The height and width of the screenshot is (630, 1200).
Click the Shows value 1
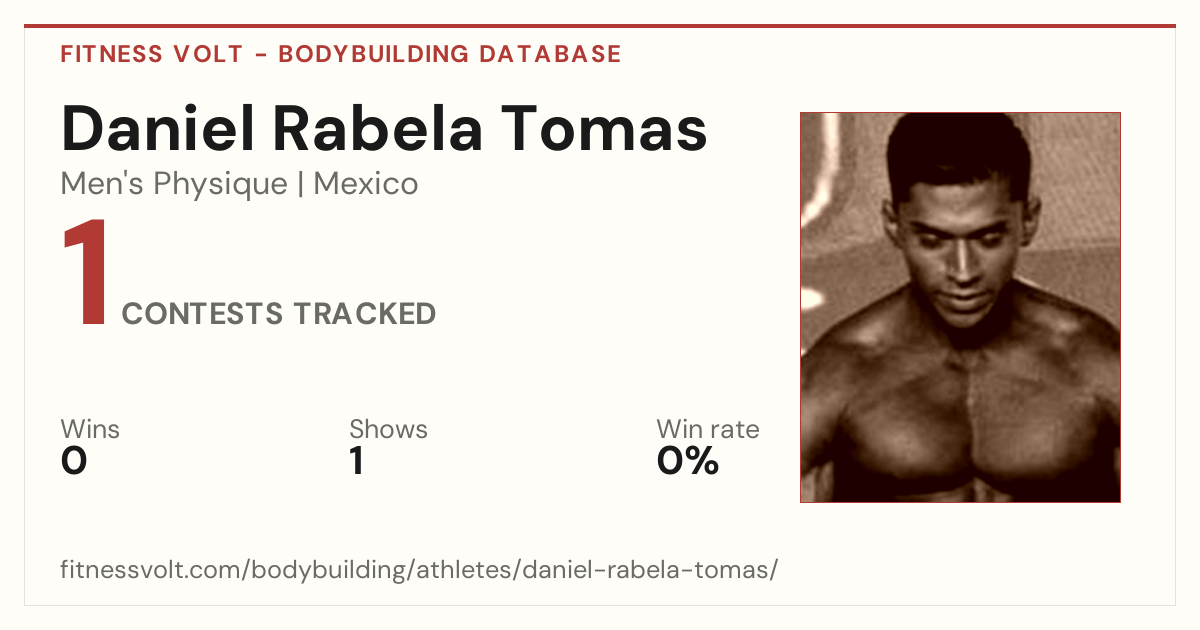[x=356, y=461]
